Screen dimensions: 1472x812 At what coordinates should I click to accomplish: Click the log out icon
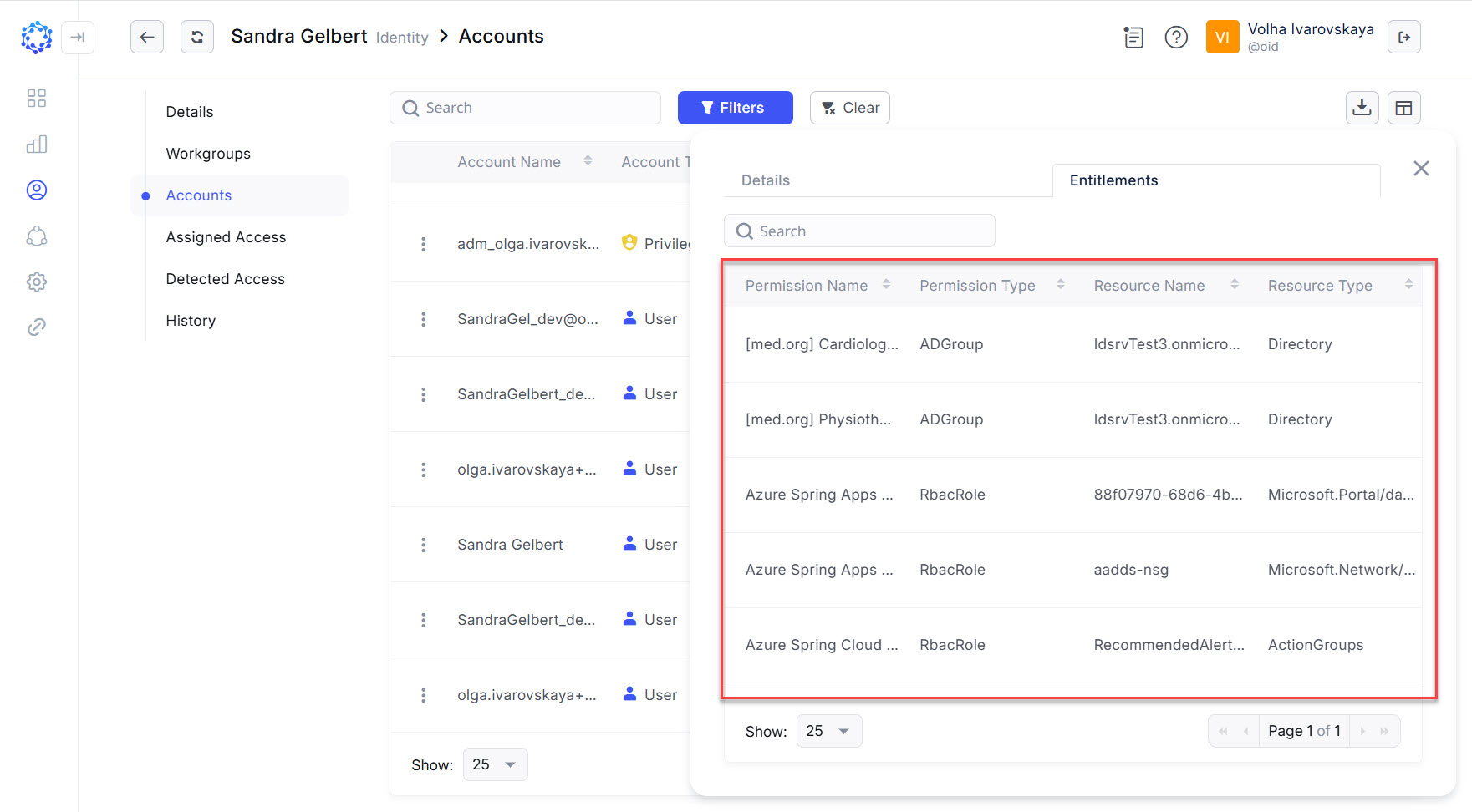point(1403,37)
